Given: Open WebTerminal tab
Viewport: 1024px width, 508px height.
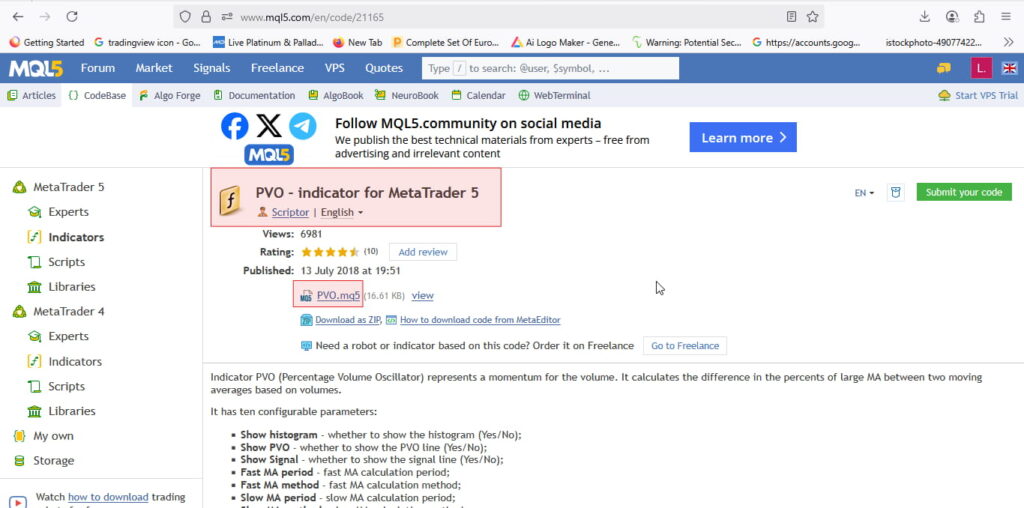Looking at the screenshot, I should pos(554,95).
